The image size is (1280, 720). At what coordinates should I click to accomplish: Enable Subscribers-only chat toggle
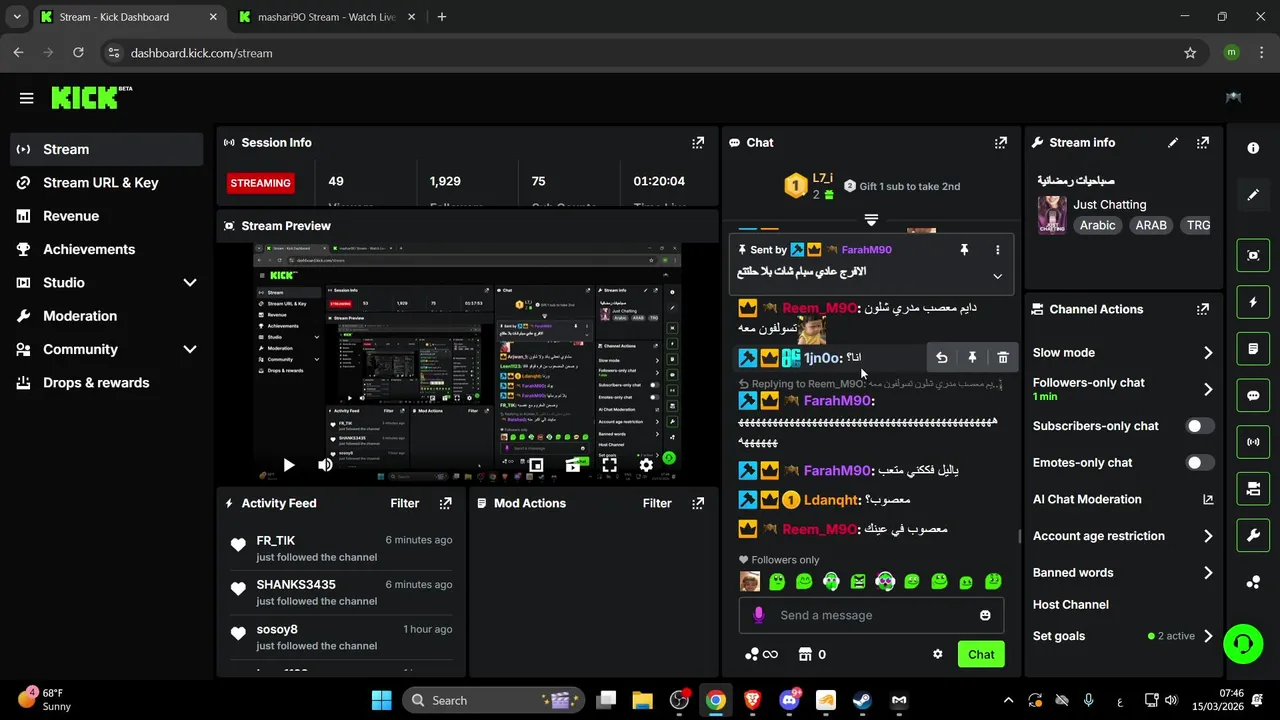tap(1200, 426)
